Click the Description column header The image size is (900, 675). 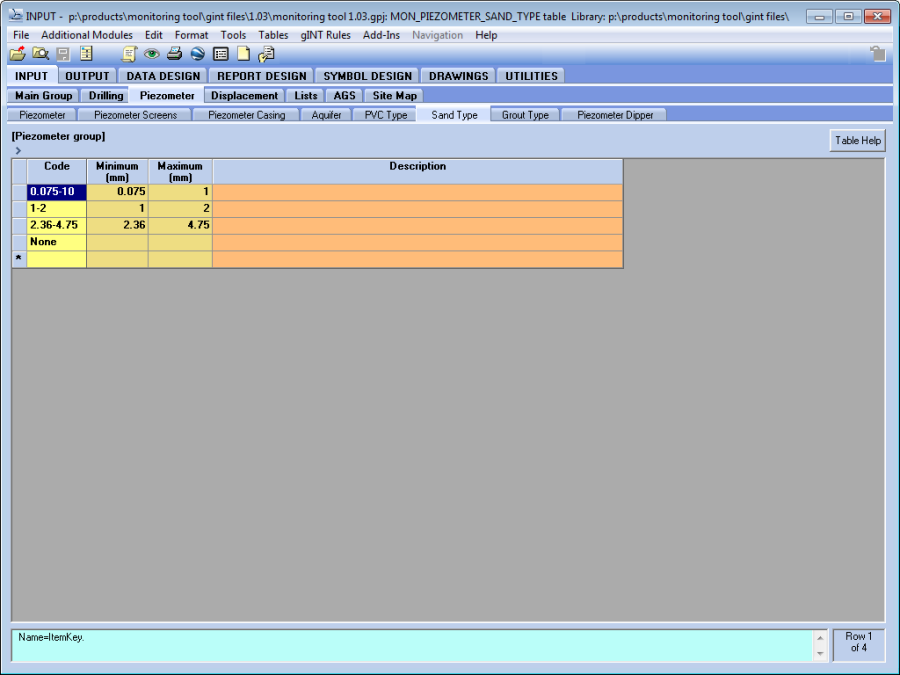point(417,167)
